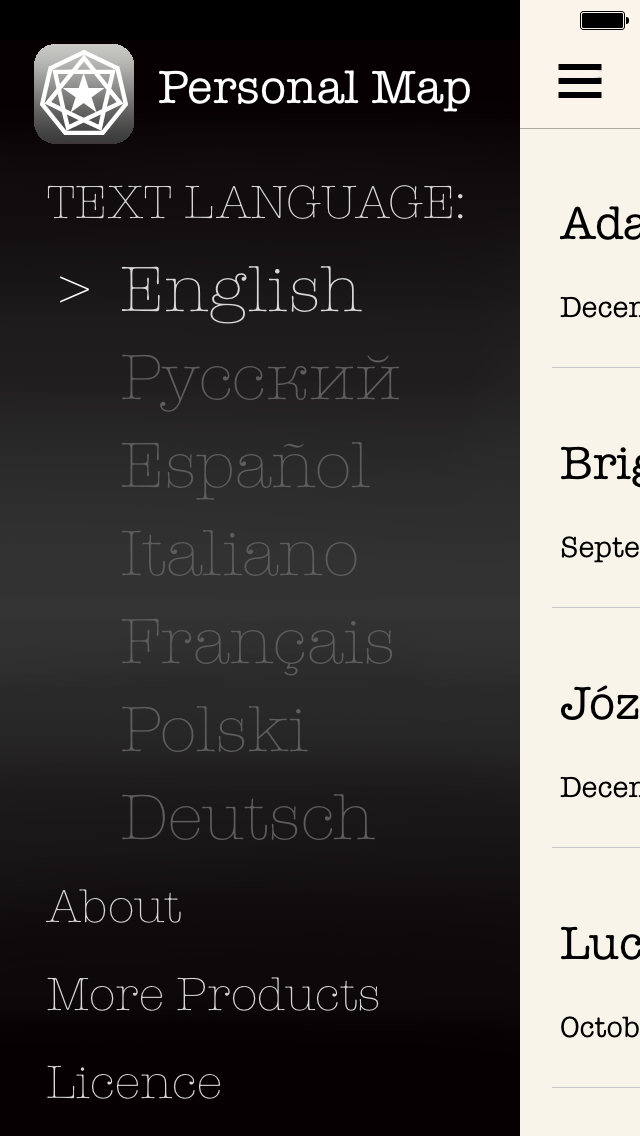View the Licence page
The height and width of the screenshot is (1136, 640).
click(134, 1082)
